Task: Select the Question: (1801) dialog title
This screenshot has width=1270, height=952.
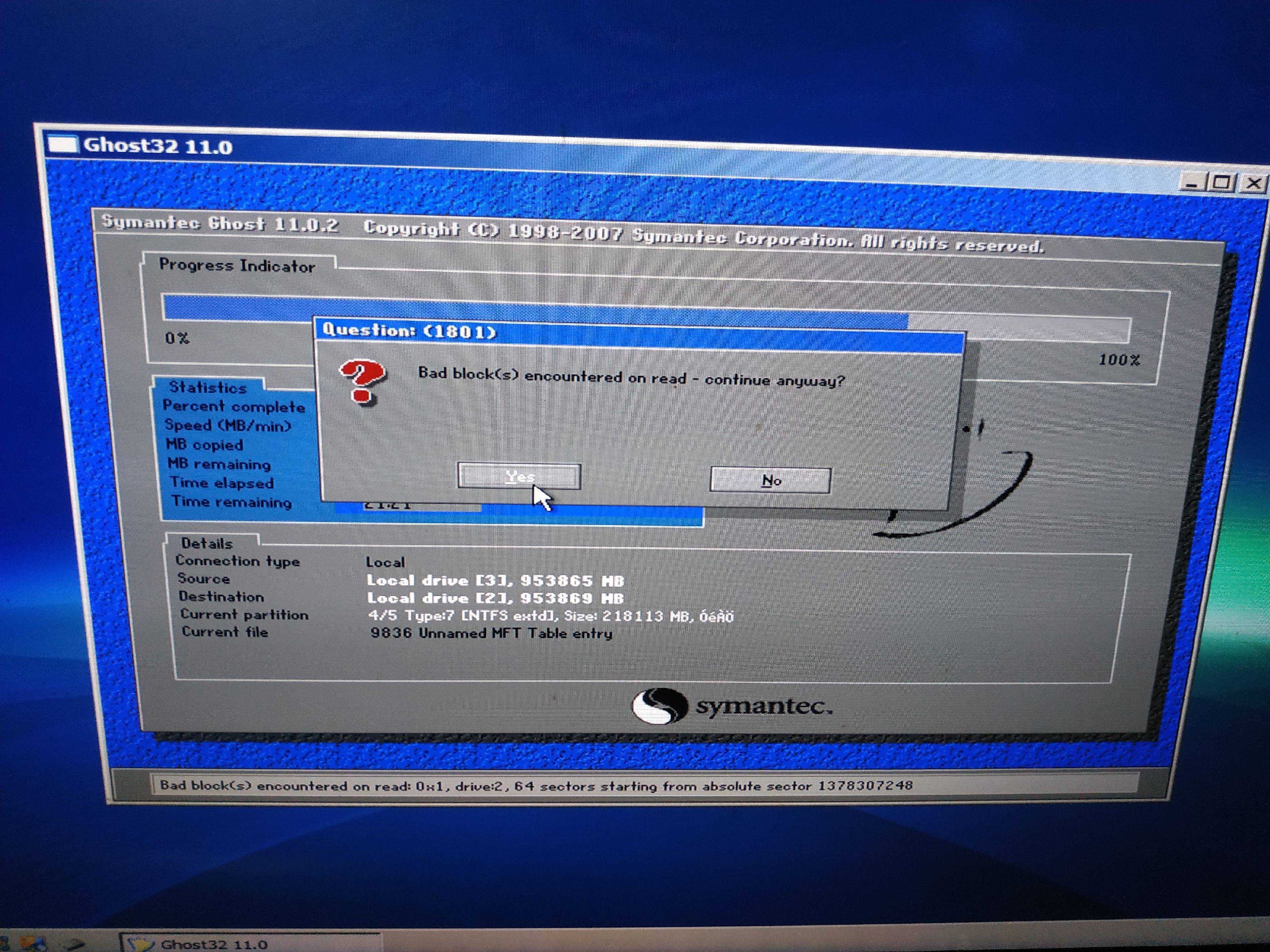Action: pyautogui.click(x=409, y=330)
